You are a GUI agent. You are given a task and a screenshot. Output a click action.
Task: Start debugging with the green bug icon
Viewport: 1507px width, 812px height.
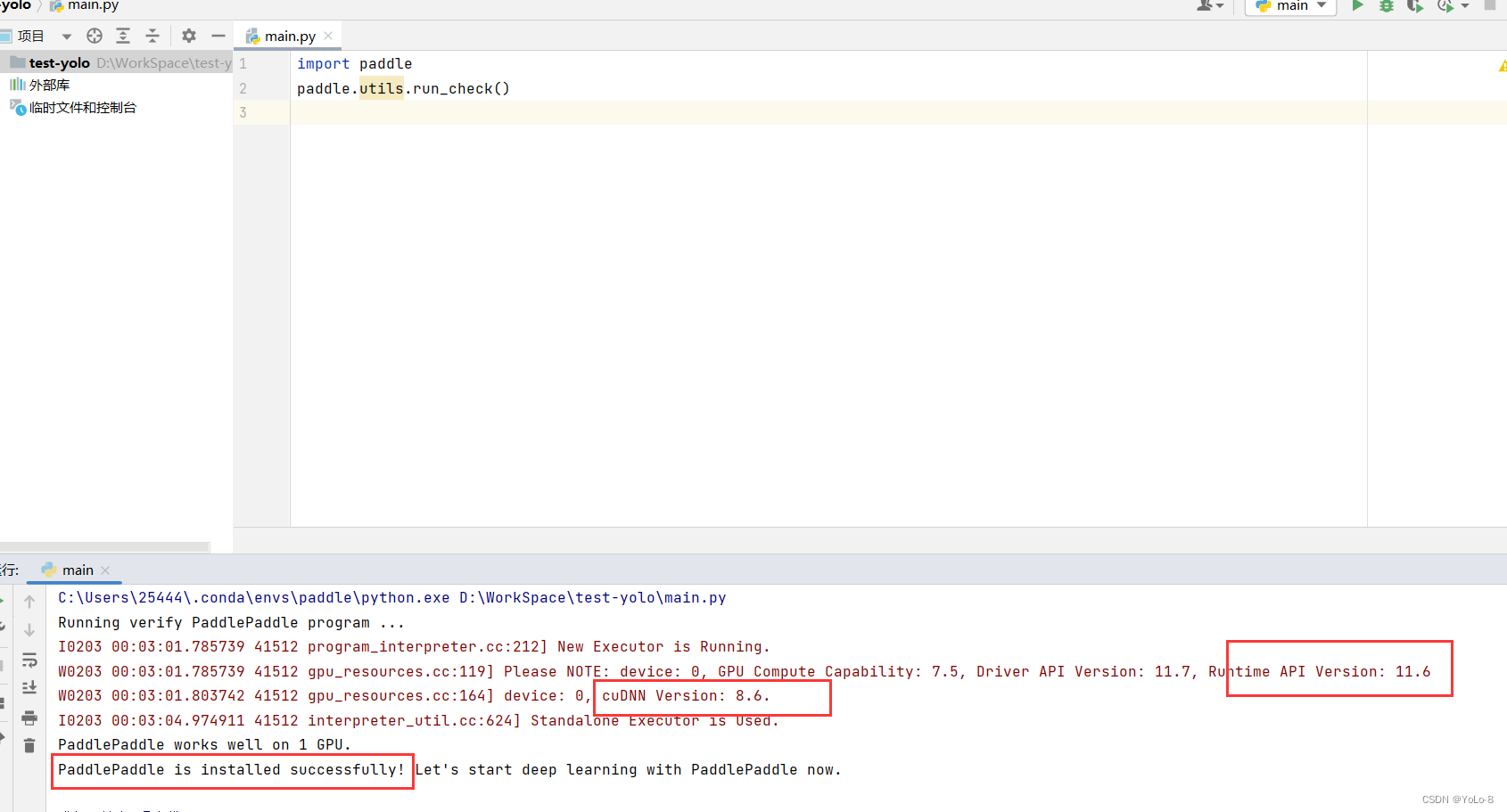1386,6
